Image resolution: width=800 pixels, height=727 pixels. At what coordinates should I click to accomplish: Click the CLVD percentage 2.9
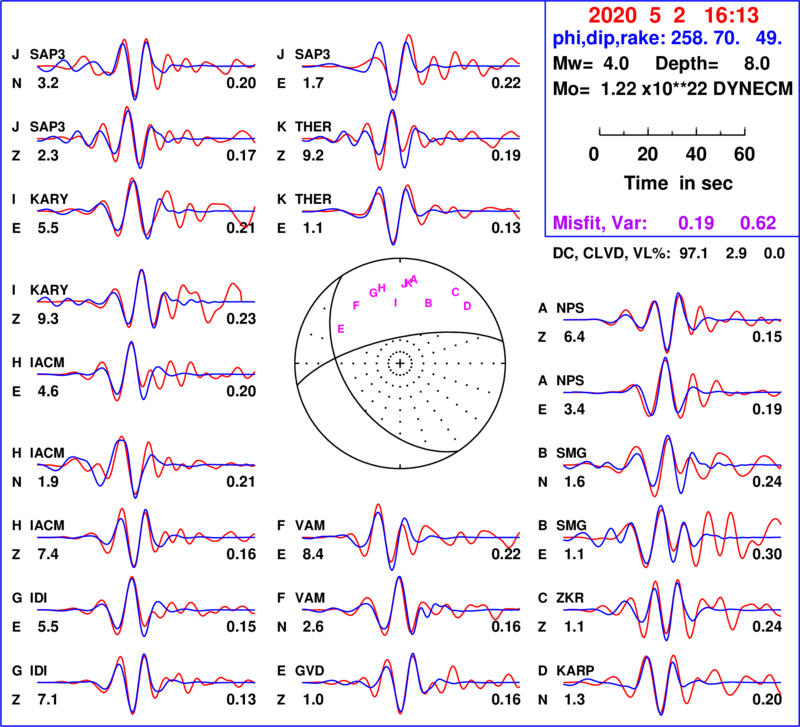[736, 254]
